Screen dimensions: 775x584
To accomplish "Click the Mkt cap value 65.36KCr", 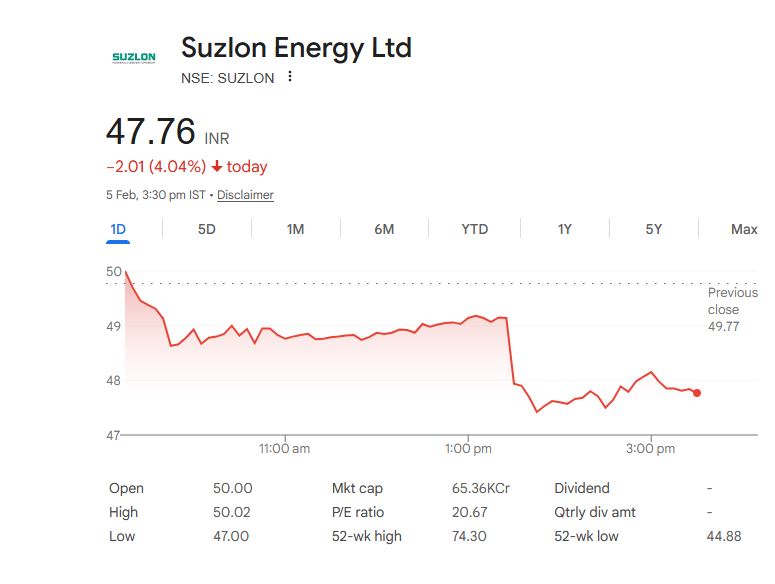I will pyautogui.click(x=481, y=488).
